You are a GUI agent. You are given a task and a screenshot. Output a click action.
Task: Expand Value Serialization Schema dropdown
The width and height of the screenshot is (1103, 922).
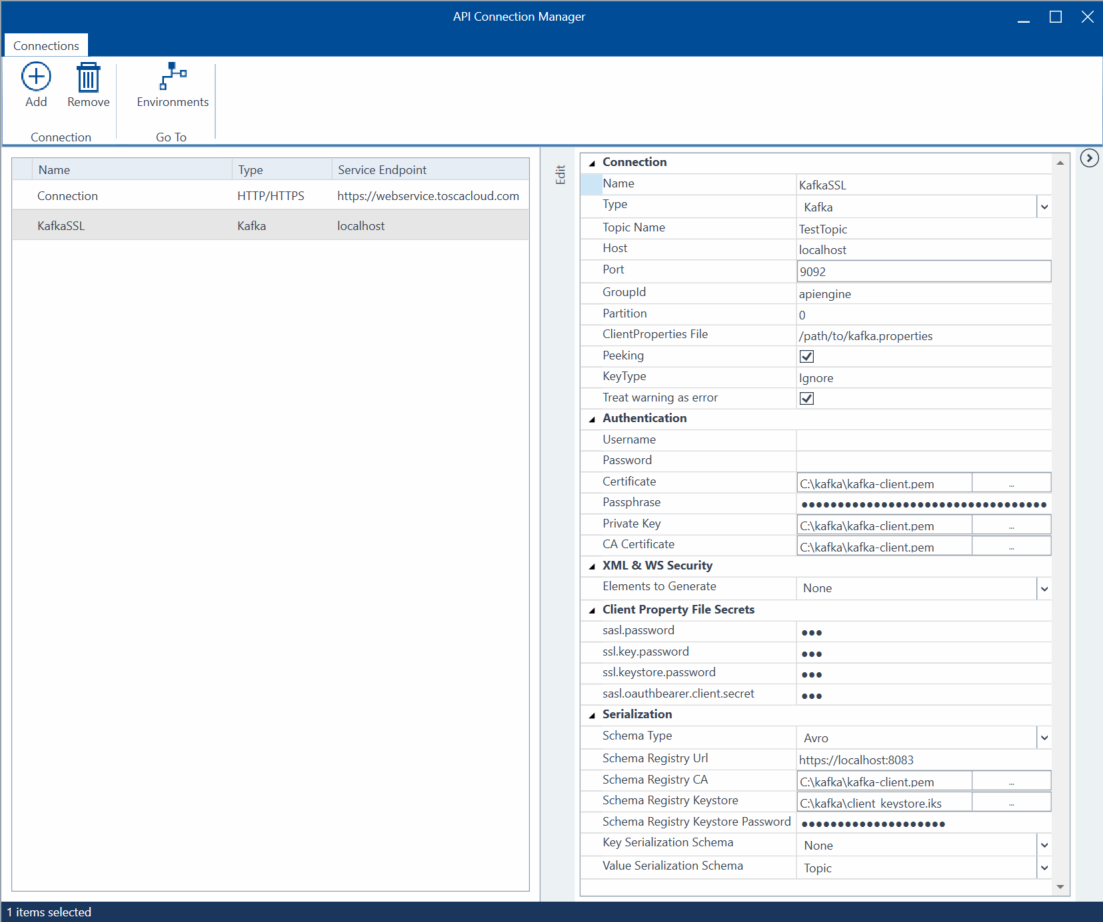[1043, 868]
